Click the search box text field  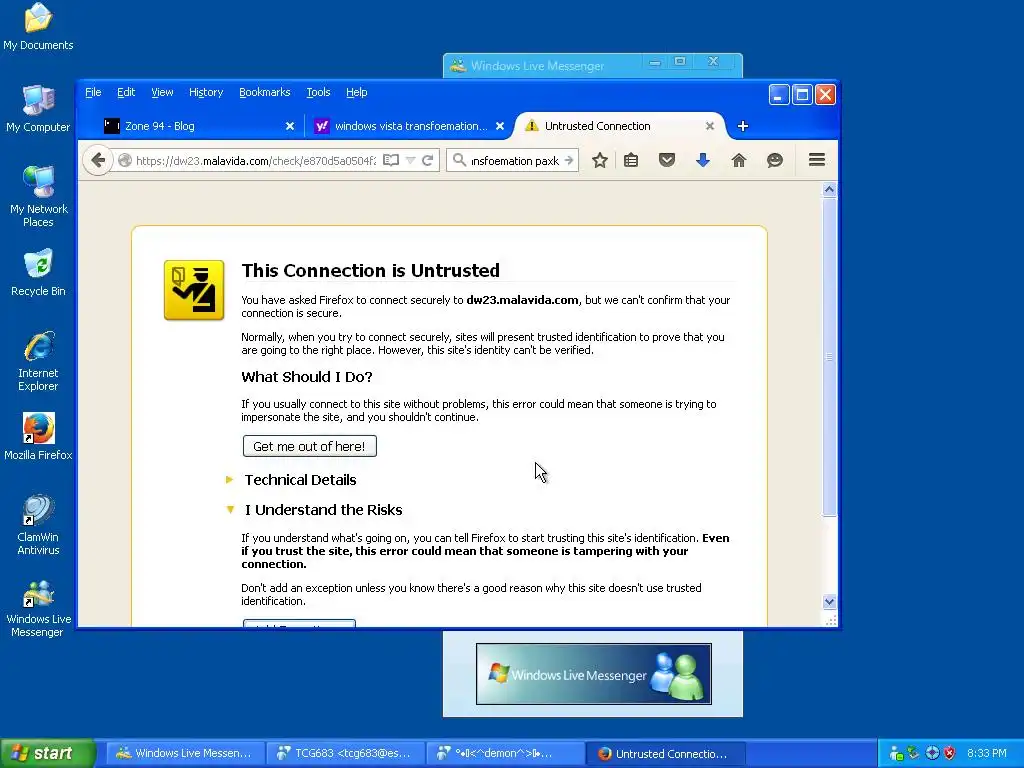(515, 161)
